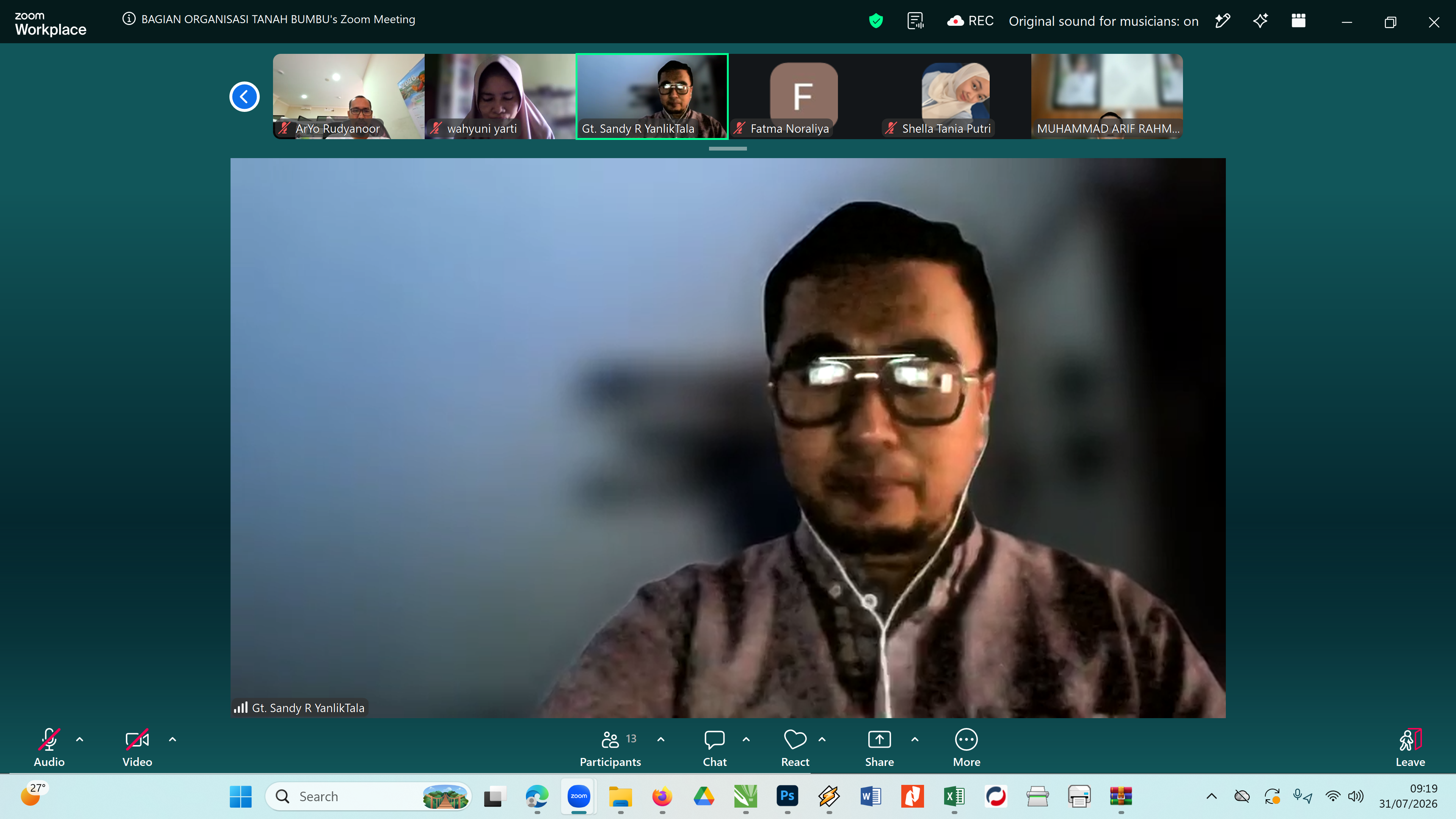Open File Explorer from the taskbar
The image size is (1456, 819).
(x=621, y=796)
